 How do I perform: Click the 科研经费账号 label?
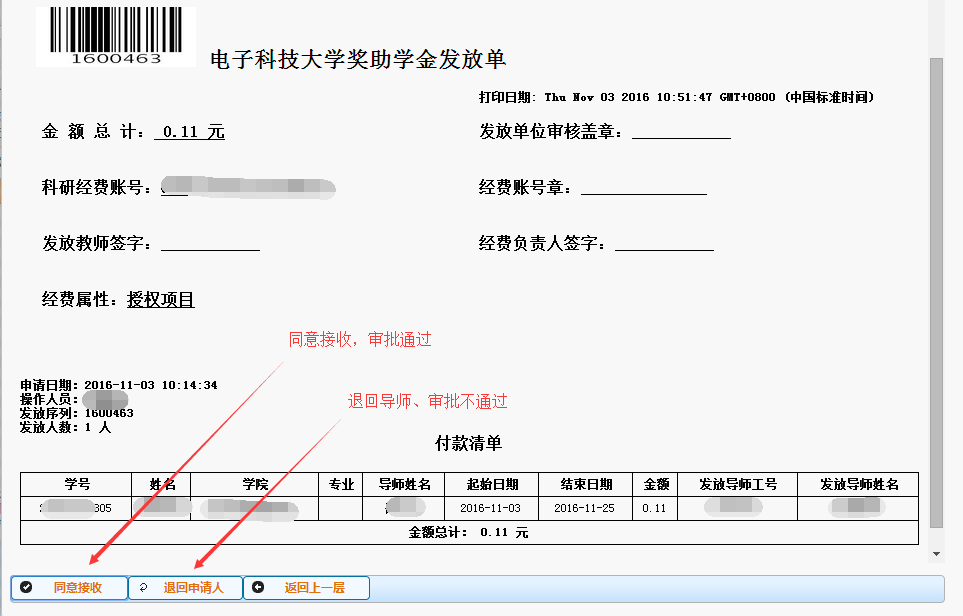tap(96, 187)
